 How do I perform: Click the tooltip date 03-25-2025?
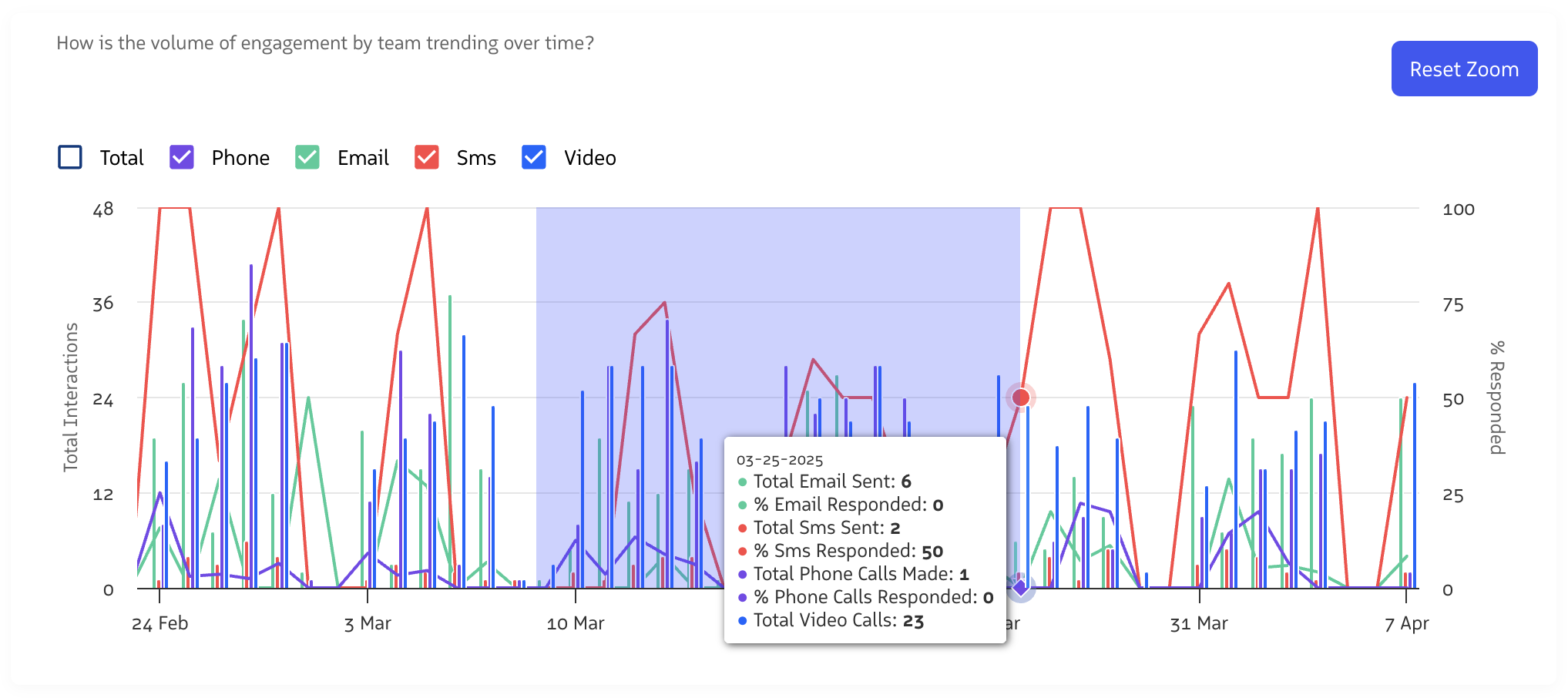pos(780,460)
